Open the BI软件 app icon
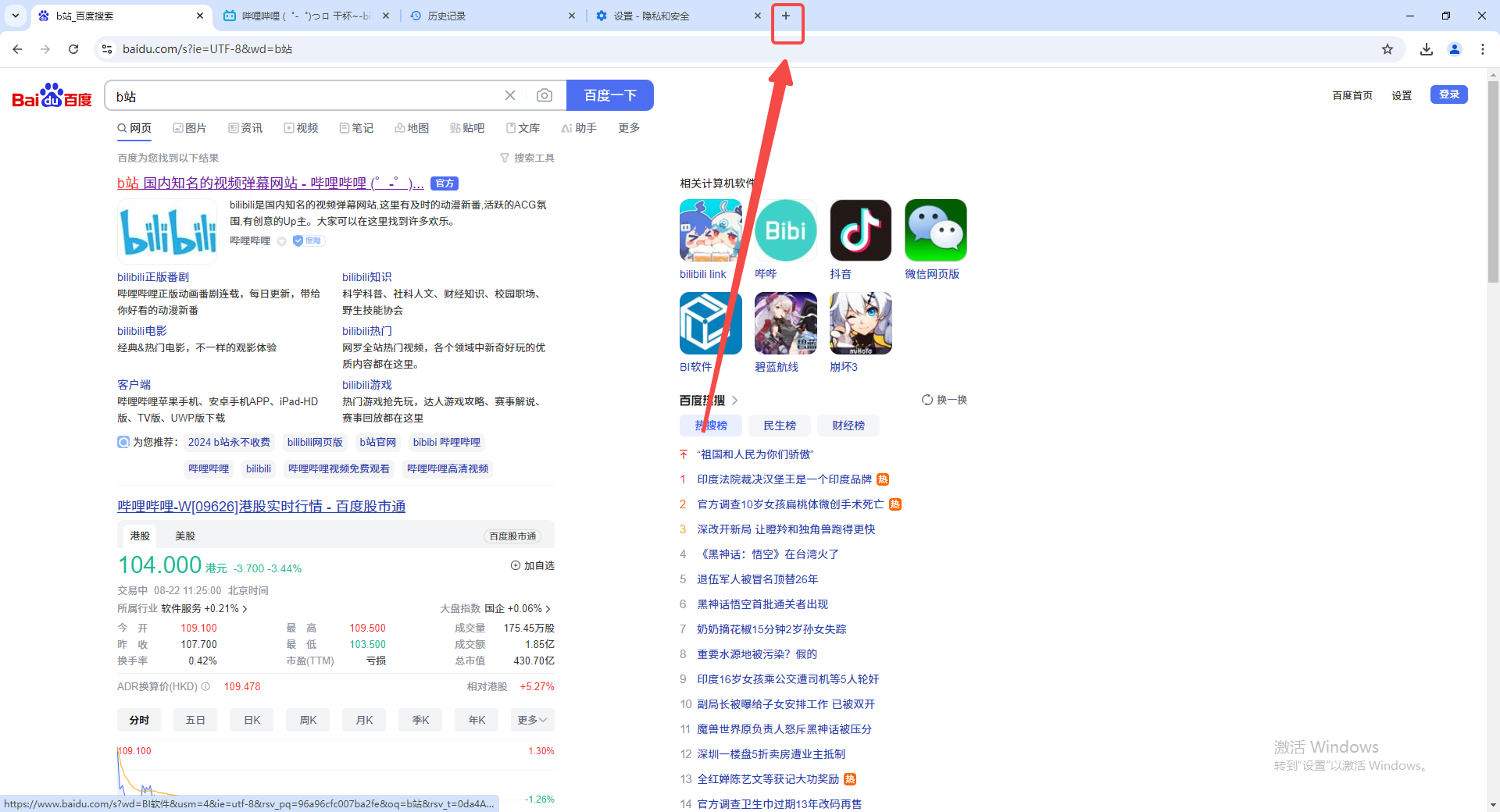Screen dimensions: 1500x812 [x=711, y=323]
